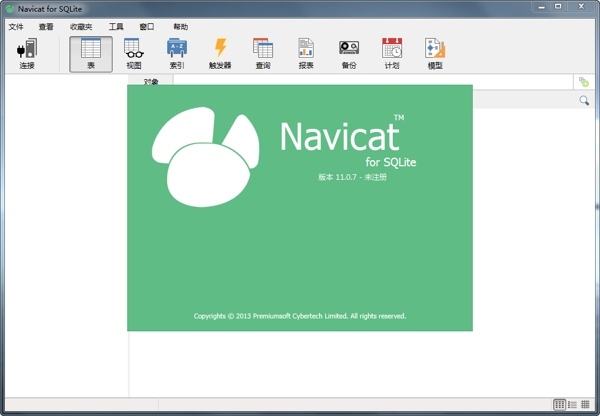The height and width of the screenshot is (416, 600).
Task: Switch to detail grid view in status bar
Action: [585, 404]
